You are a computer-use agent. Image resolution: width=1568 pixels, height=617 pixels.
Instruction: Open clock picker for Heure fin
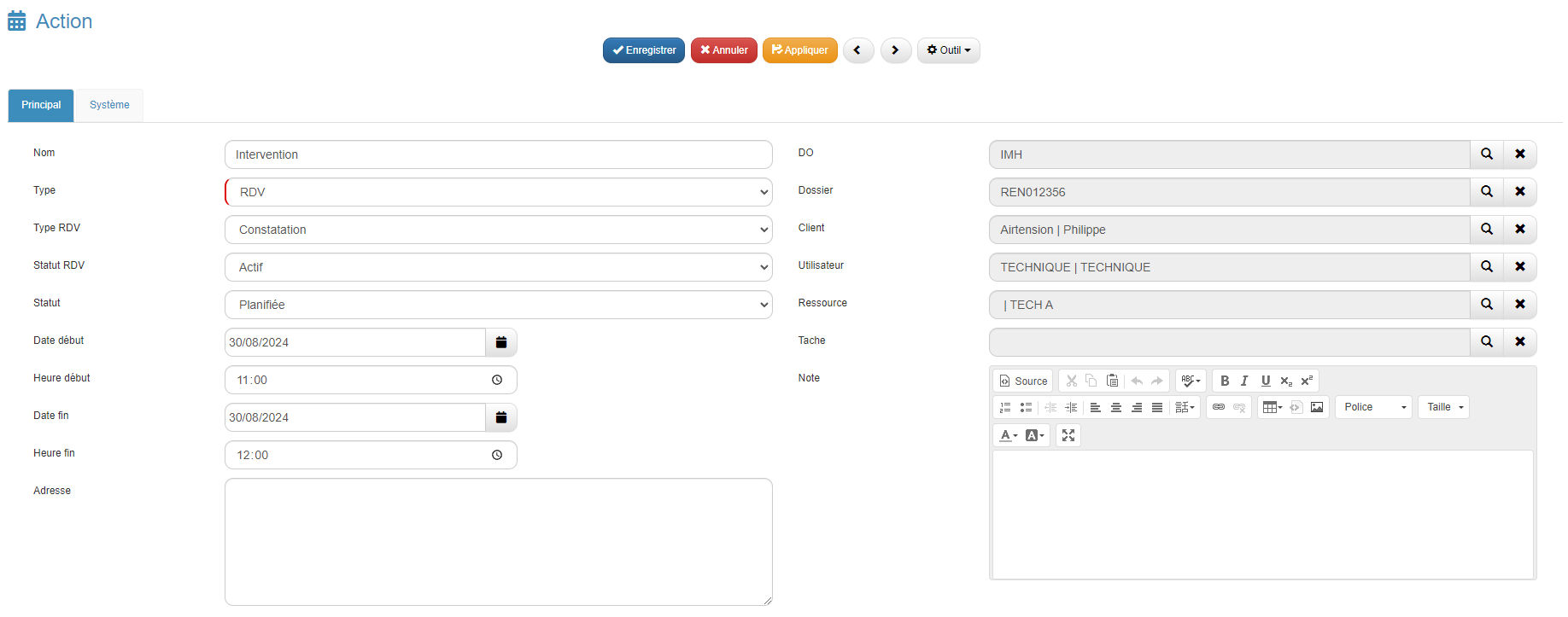497,455
